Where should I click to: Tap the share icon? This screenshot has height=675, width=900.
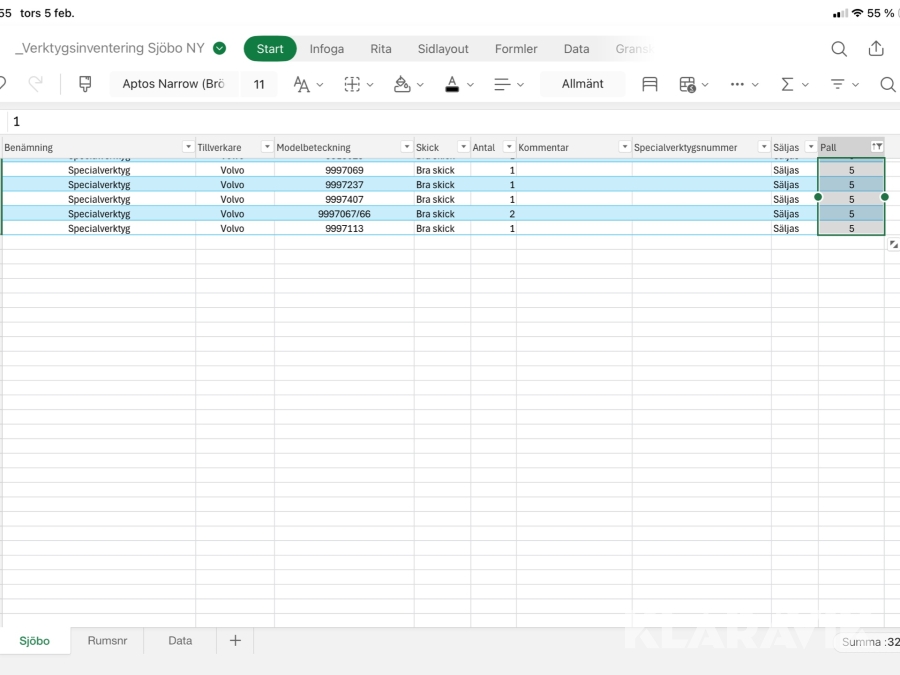[x=876, y=49]
